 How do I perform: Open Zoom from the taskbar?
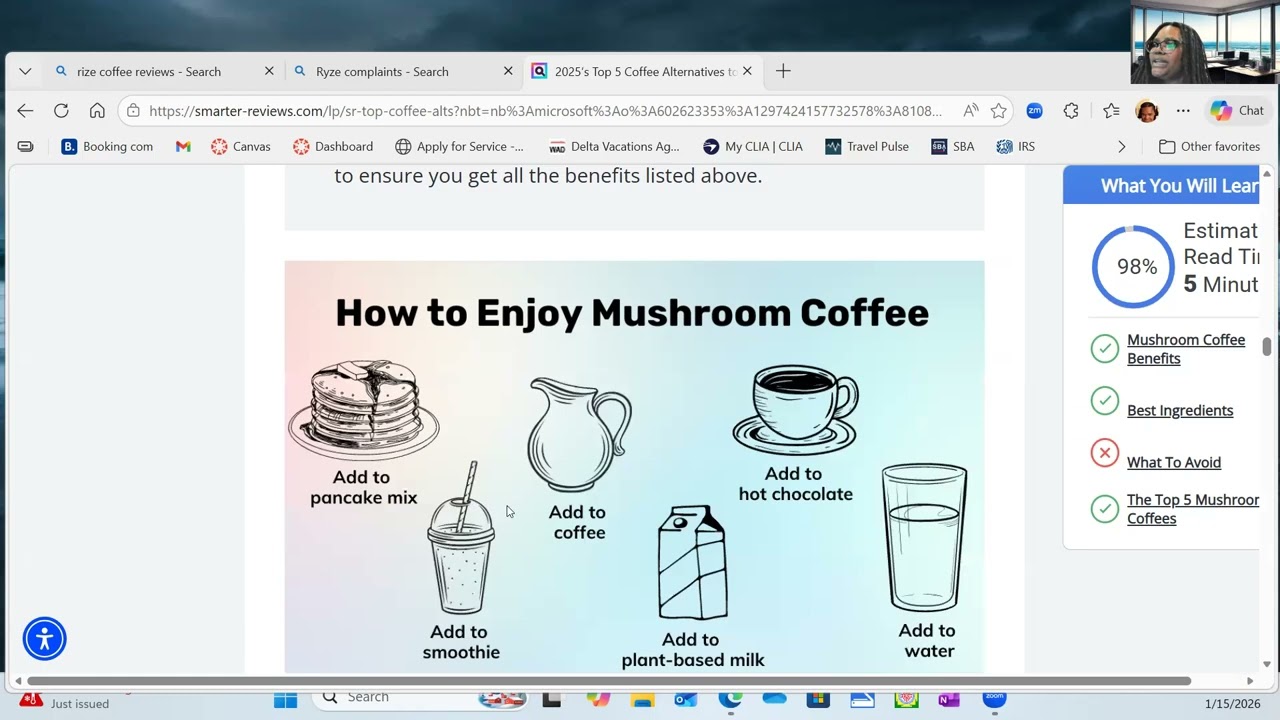coord(994,699)
